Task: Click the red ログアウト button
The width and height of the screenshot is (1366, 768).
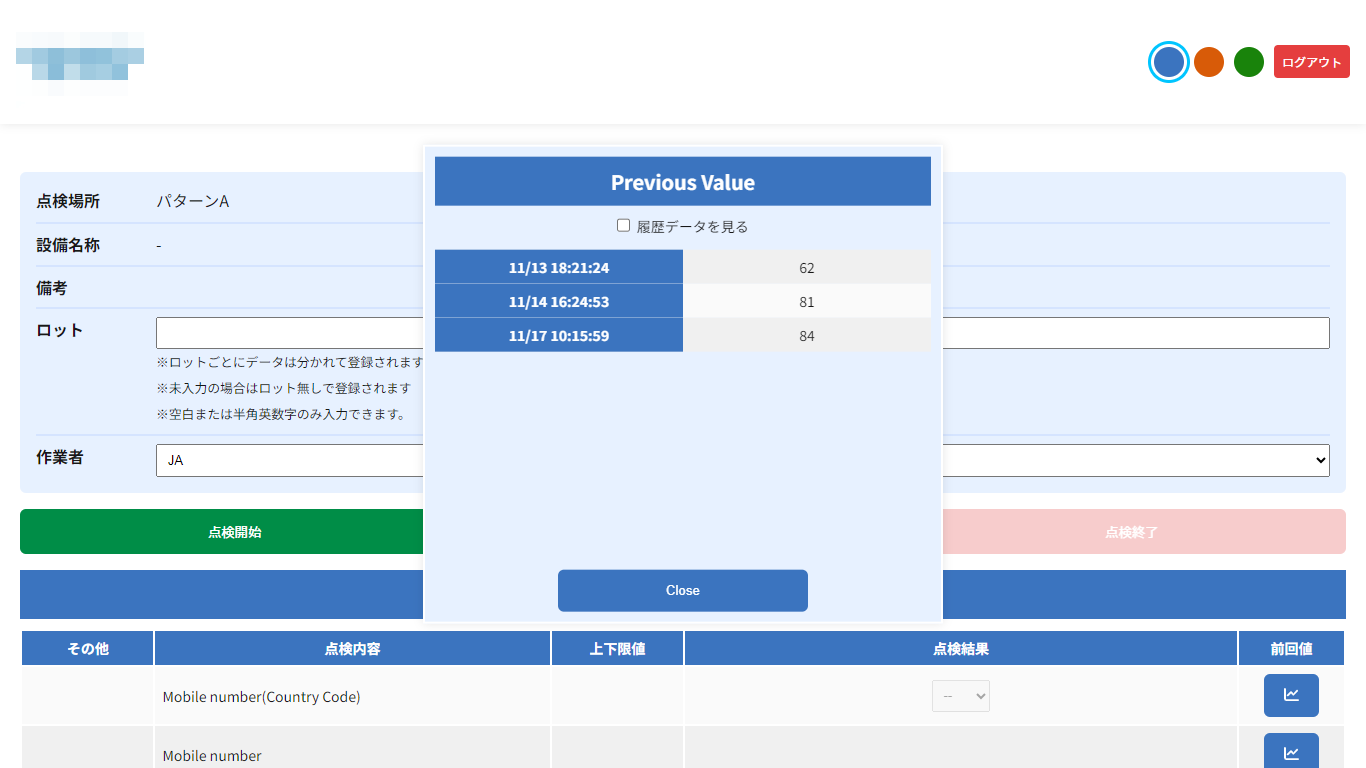Action: 1311,62
